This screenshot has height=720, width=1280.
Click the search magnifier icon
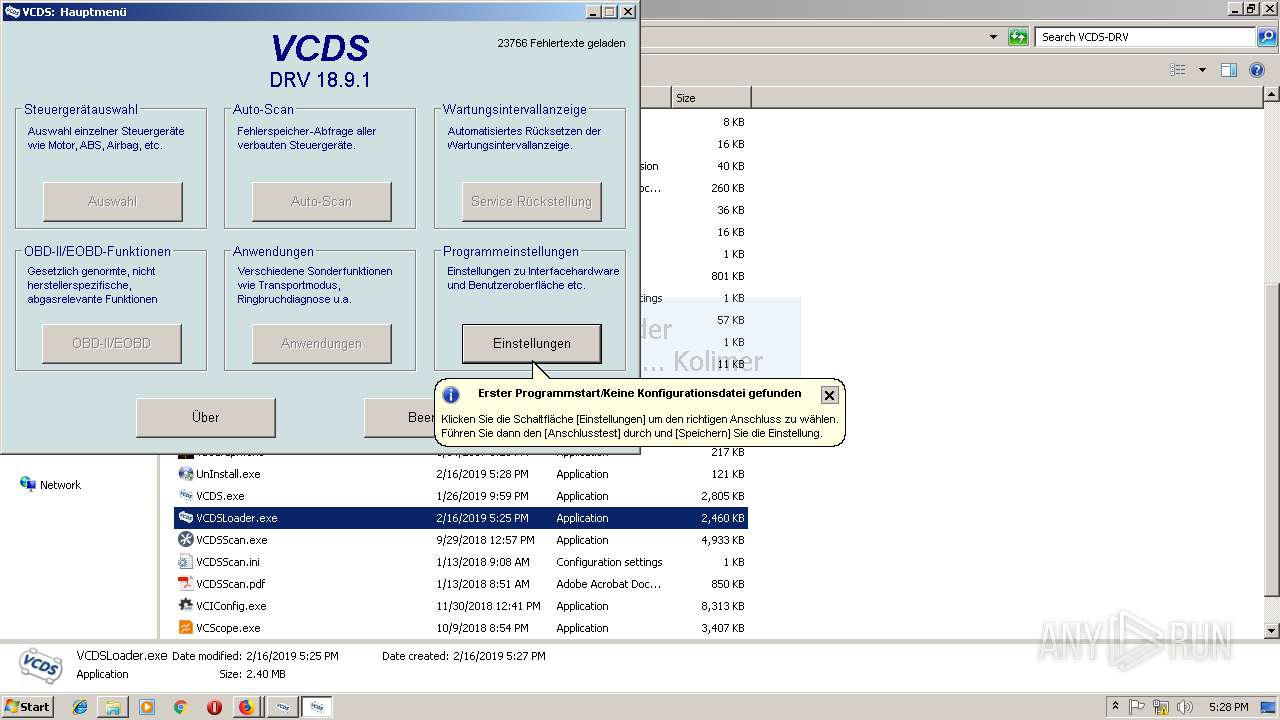pos(1266,37)
